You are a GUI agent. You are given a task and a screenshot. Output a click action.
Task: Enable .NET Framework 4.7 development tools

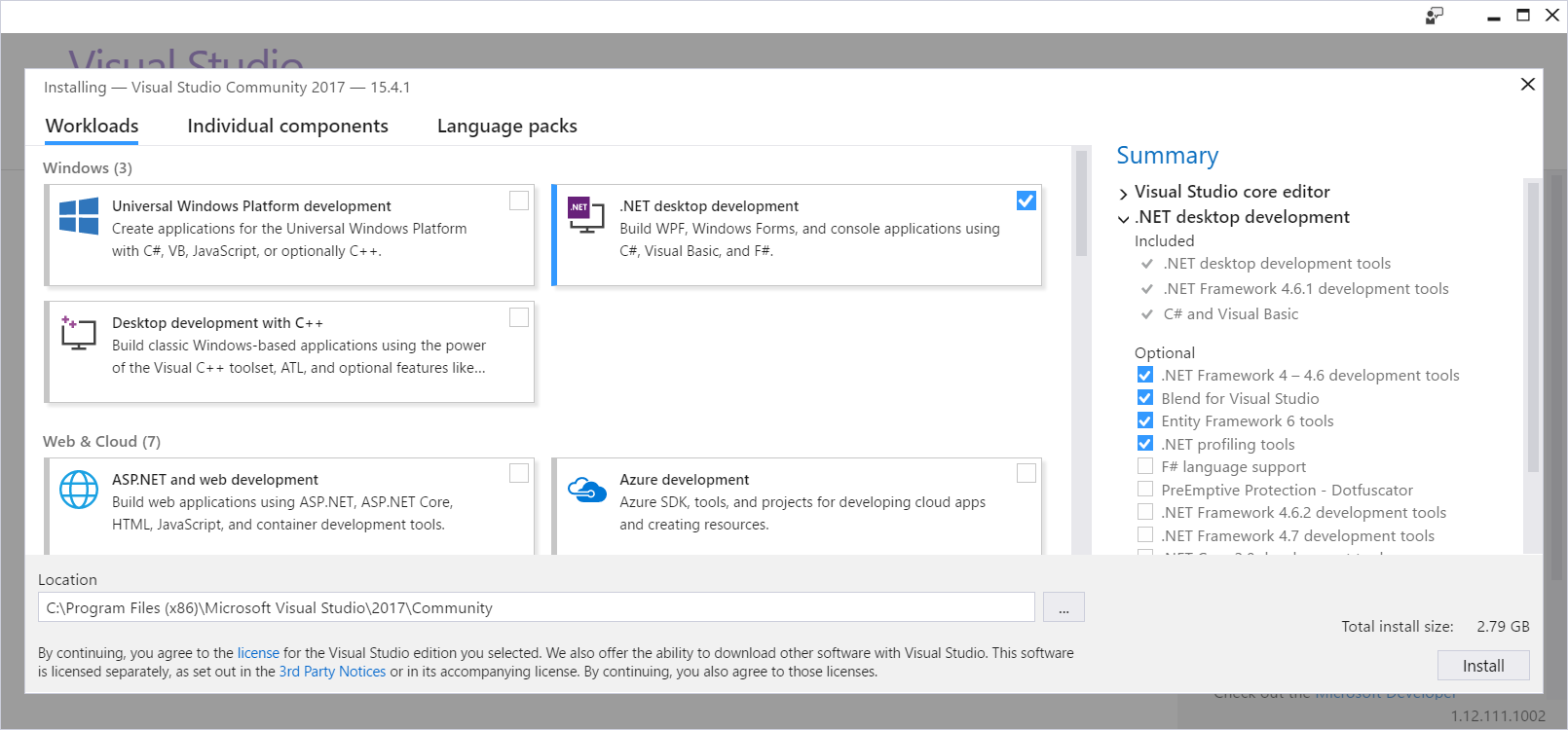tap(1145, 535)
